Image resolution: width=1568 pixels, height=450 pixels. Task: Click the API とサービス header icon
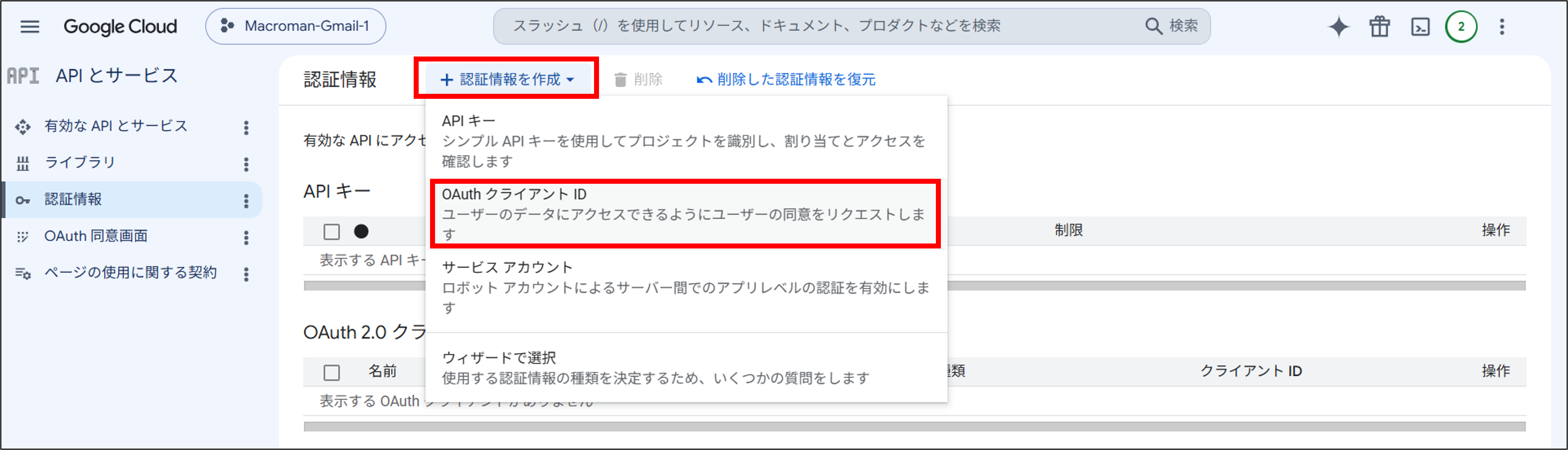pos(23,75)
